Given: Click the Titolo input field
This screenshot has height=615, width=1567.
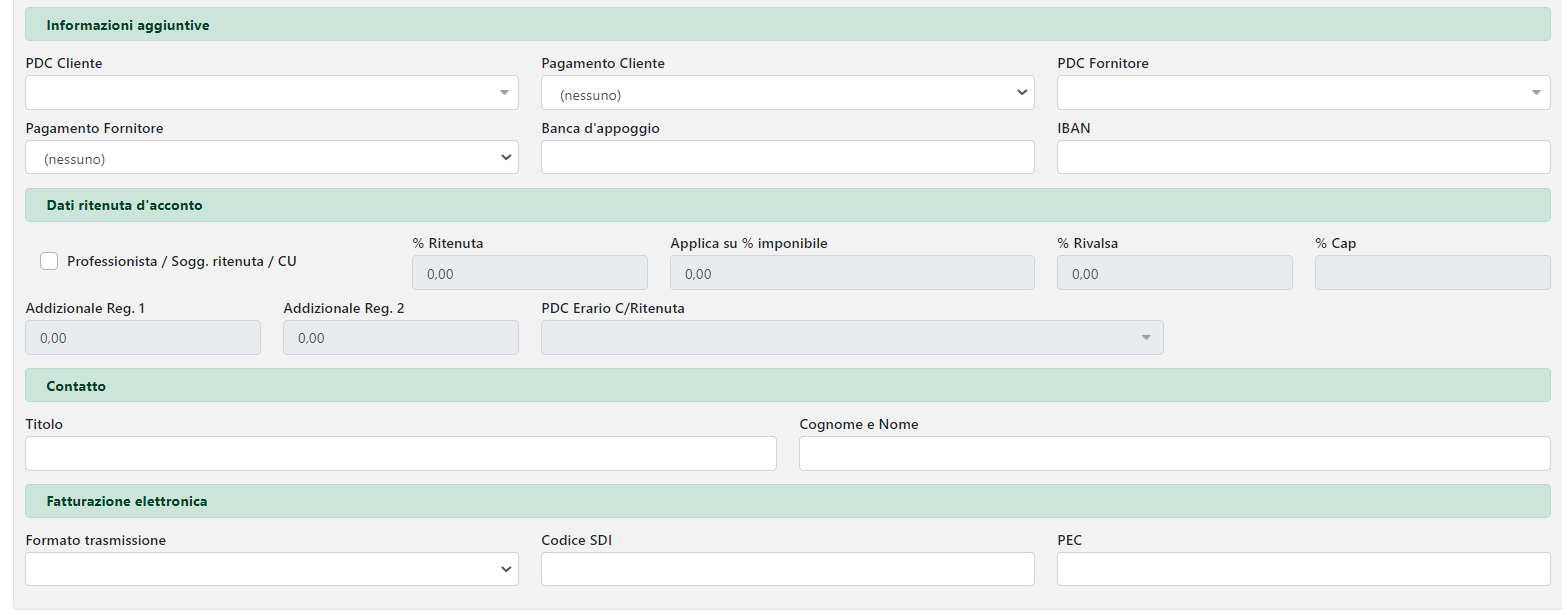Looking at the screenshot, I should tap(400, 454).
